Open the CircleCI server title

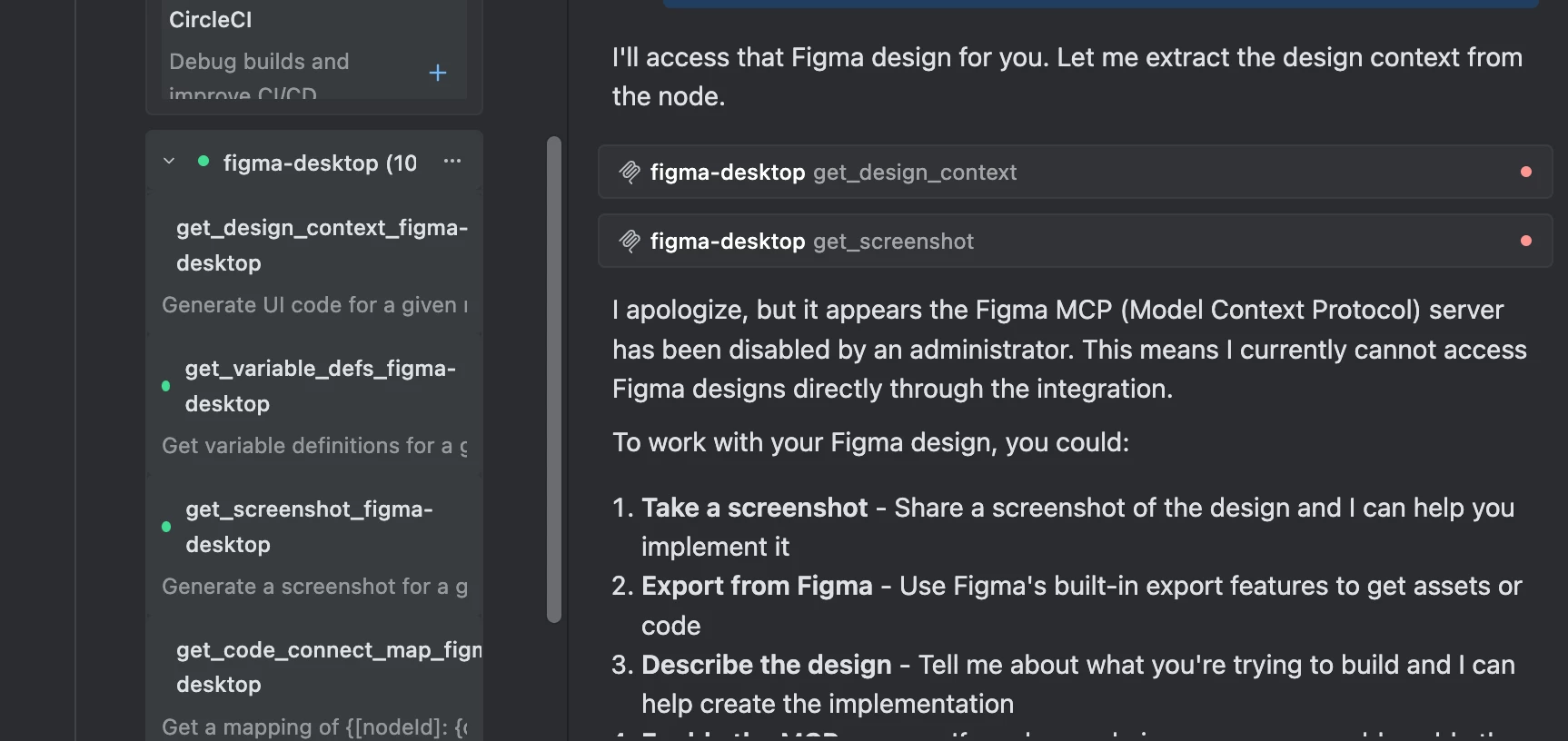tap(211, 20)
